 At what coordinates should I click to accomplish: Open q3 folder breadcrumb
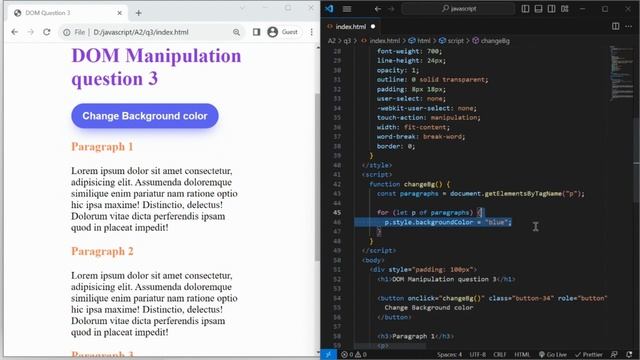click(347, 41)
